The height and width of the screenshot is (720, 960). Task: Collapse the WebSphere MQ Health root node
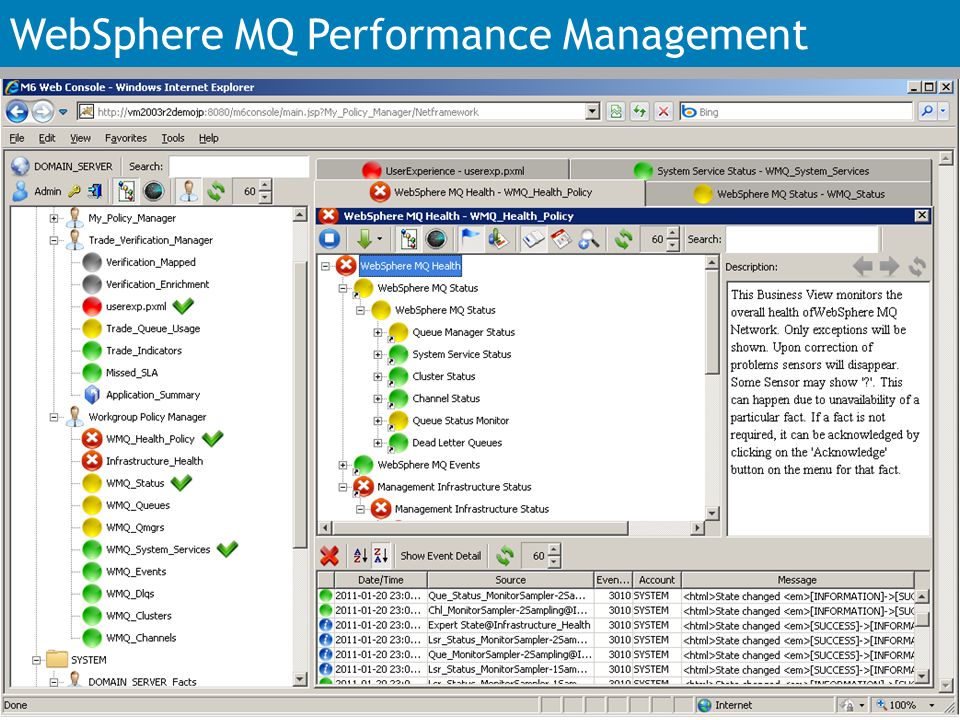coord(325,266)
